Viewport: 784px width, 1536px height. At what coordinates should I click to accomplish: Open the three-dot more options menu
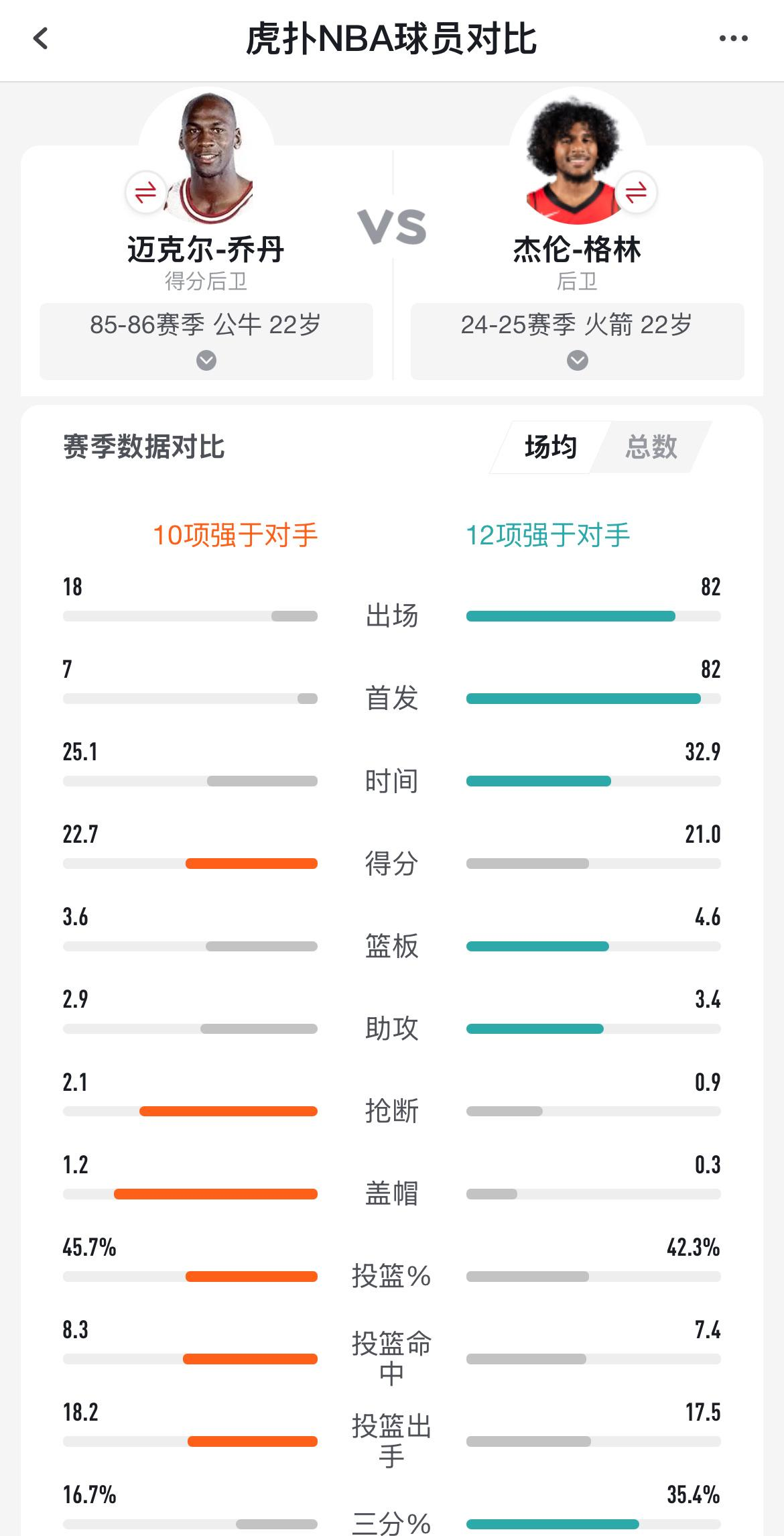(733, 39)
